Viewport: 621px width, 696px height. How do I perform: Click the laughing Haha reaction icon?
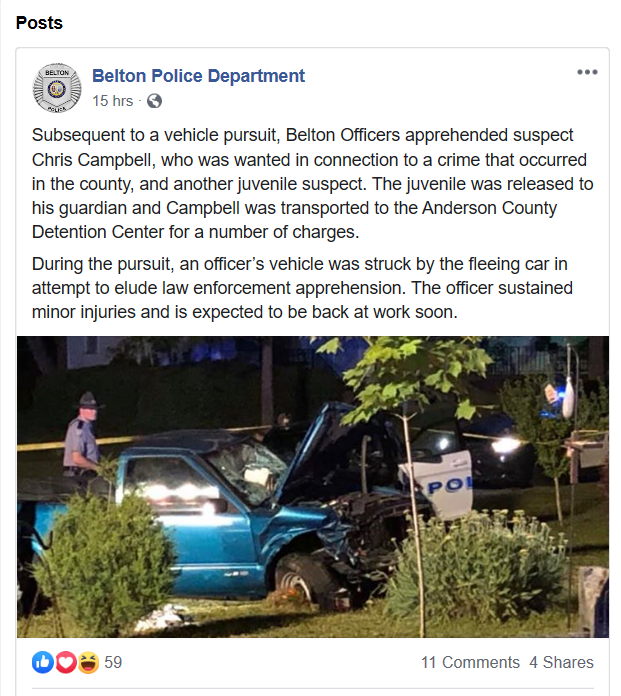[88, 662]
